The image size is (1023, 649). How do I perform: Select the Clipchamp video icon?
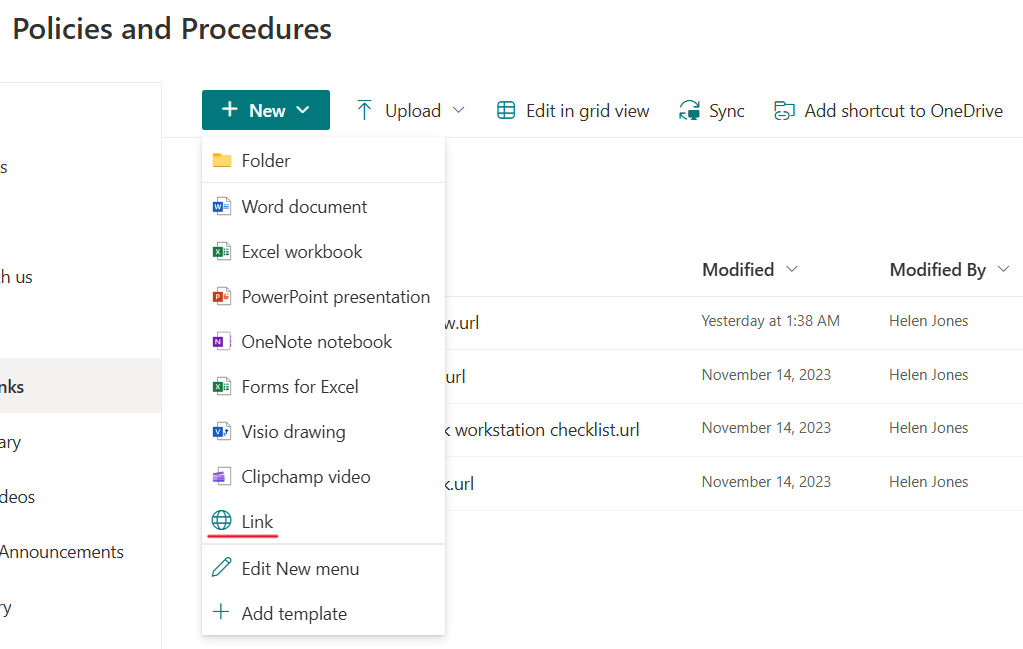point(222,476)
